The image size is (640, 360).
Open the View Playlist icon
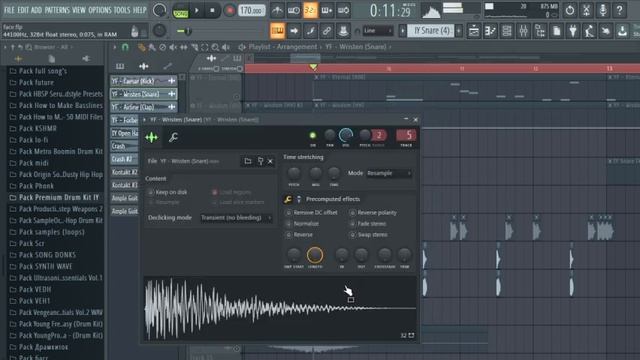click(x=473, y=31)
